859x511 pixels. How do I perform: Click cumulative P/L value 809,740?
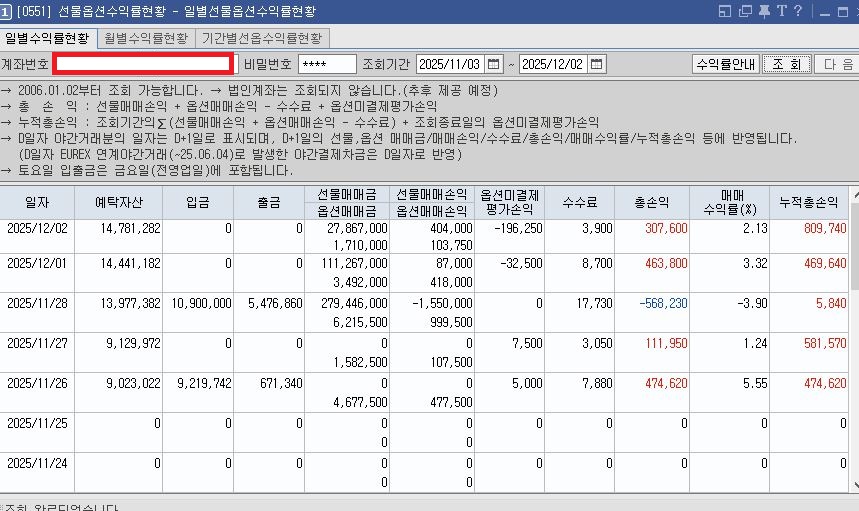[826, 228]
